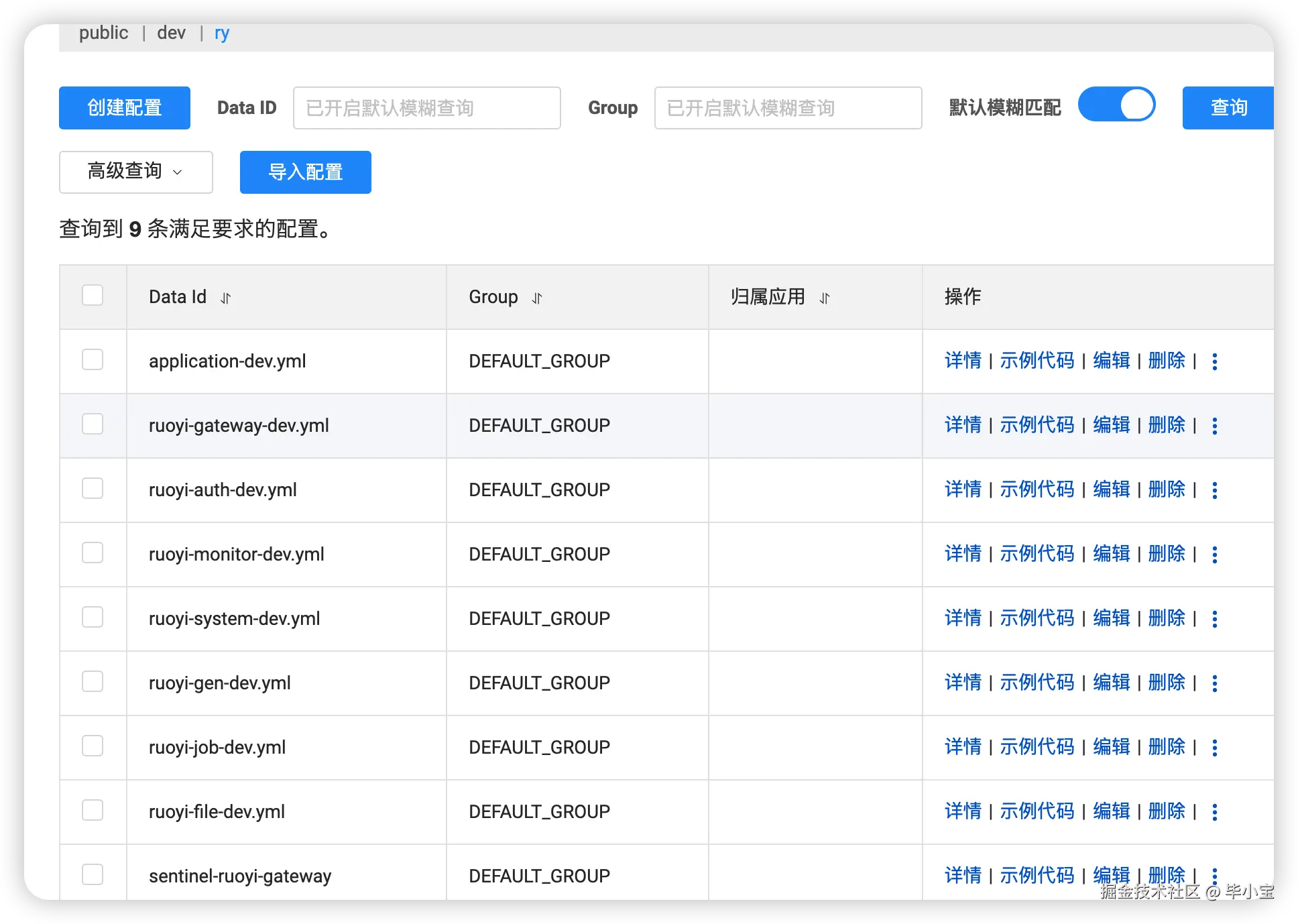The height and width of the screenshot is (924, 1298).
Task: Open more actions menu for ruoyi-system-dev.yml
Action: pyautogui.click(x=1215, y=618)
